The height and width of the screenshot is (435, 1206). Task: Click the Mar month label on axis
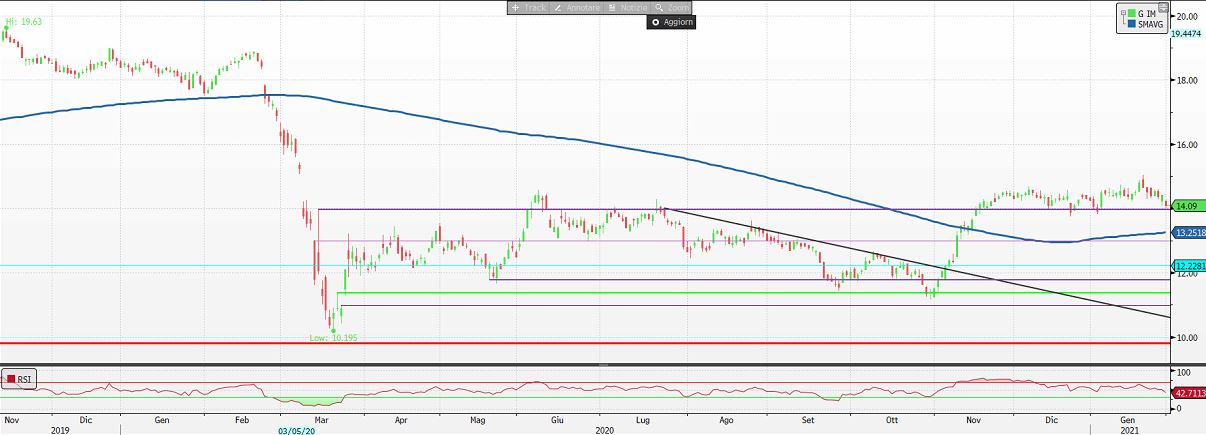click(x=320, y=421)
